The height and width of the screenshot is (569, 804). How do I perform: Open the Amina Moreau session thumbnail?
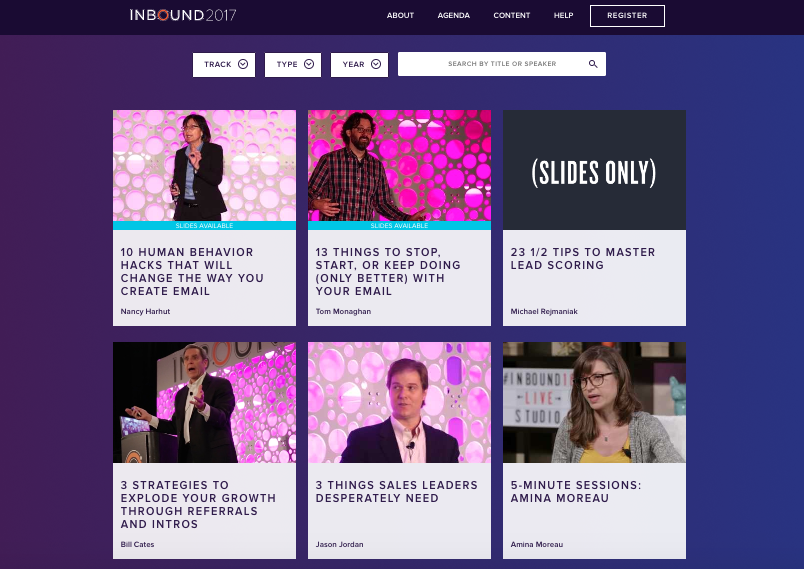click(x=594, y=402)
